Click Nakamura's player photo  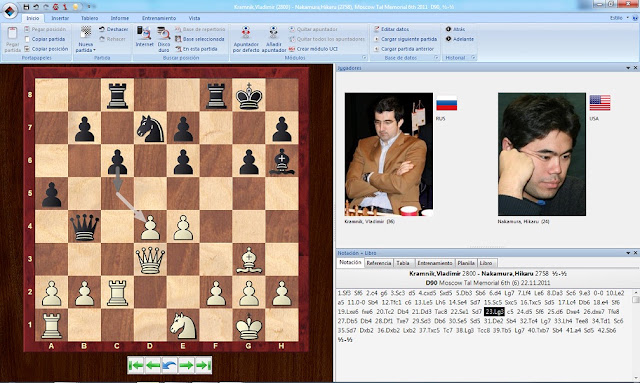pos(542,154)
